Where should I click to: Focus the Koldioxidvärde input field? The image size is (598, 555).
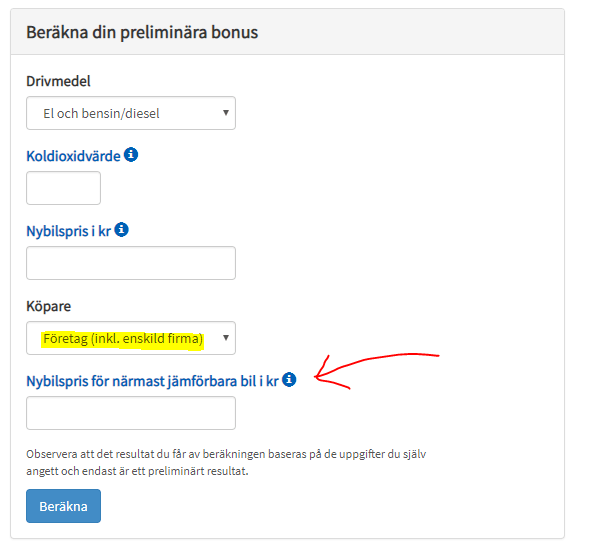pyautogui.click(x=63, y=188)
